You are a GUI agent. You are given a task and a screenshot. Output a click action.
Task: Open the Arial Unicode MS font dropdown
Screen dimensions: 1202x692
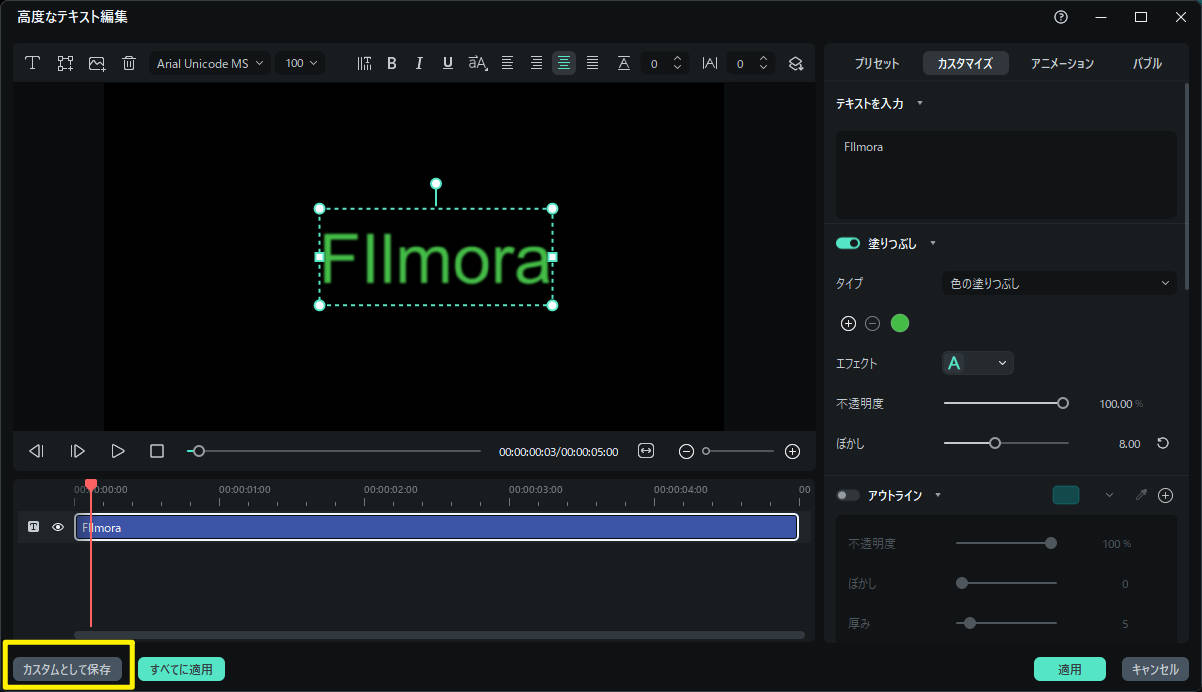(x=211, y=63)
